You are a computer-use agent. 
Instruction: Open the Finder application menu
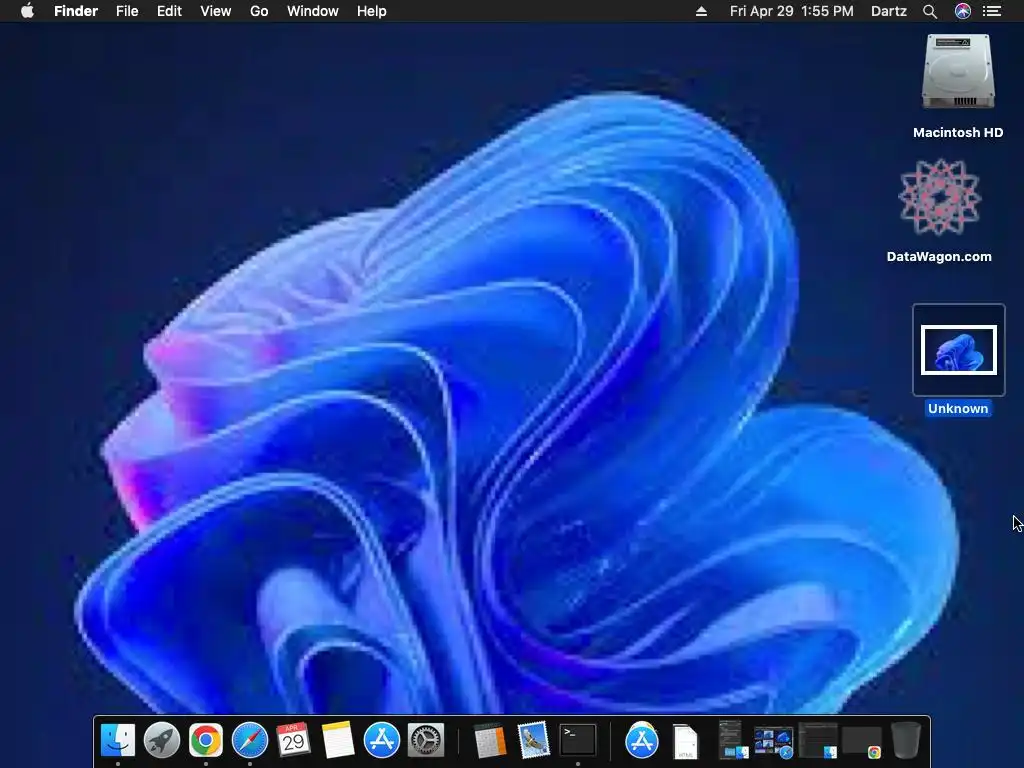tap(76, 11)
